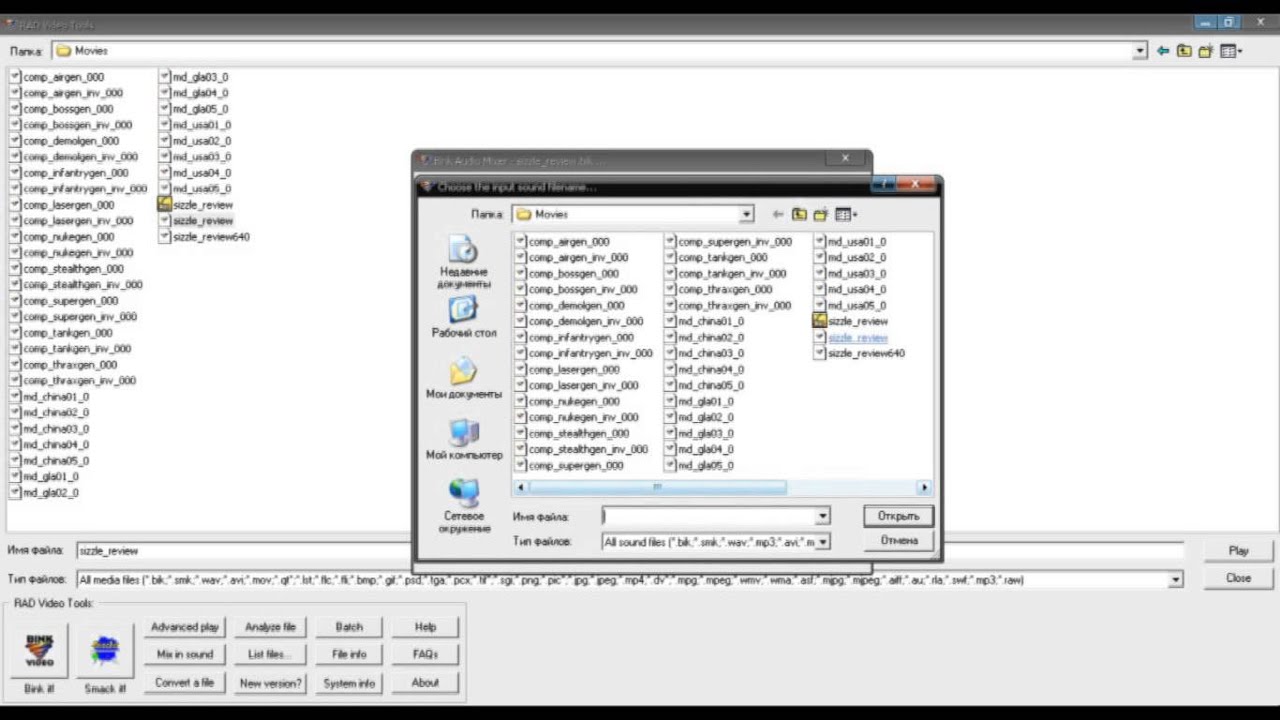Click back arrow in sound file dialog

tap(778, 214)
